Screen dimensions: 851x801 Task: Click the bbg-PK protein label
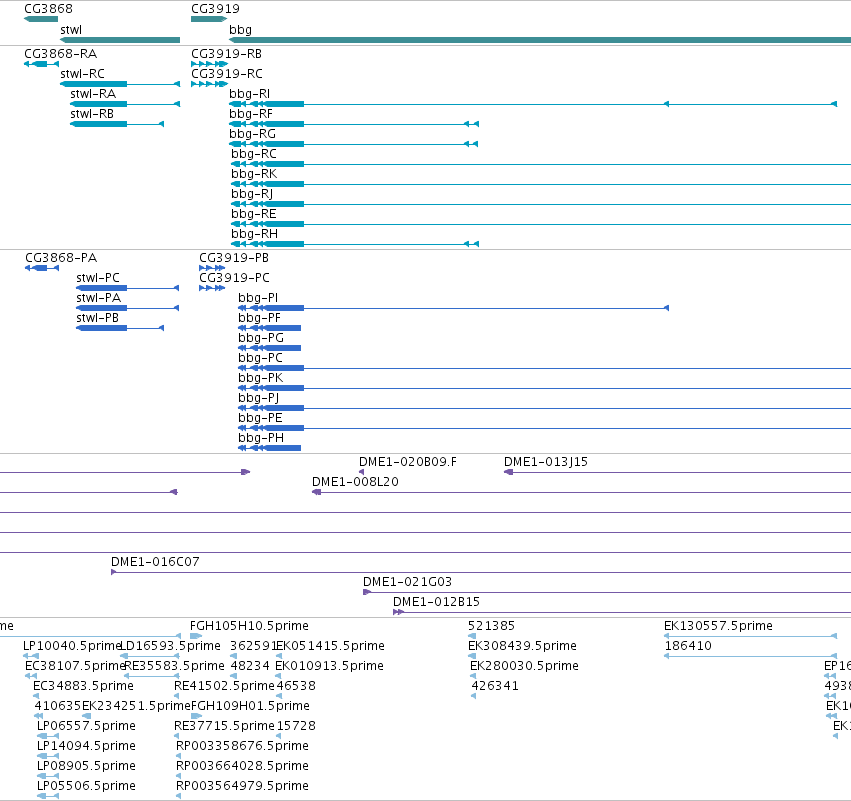pyautogui.click(x=261, y=378)
